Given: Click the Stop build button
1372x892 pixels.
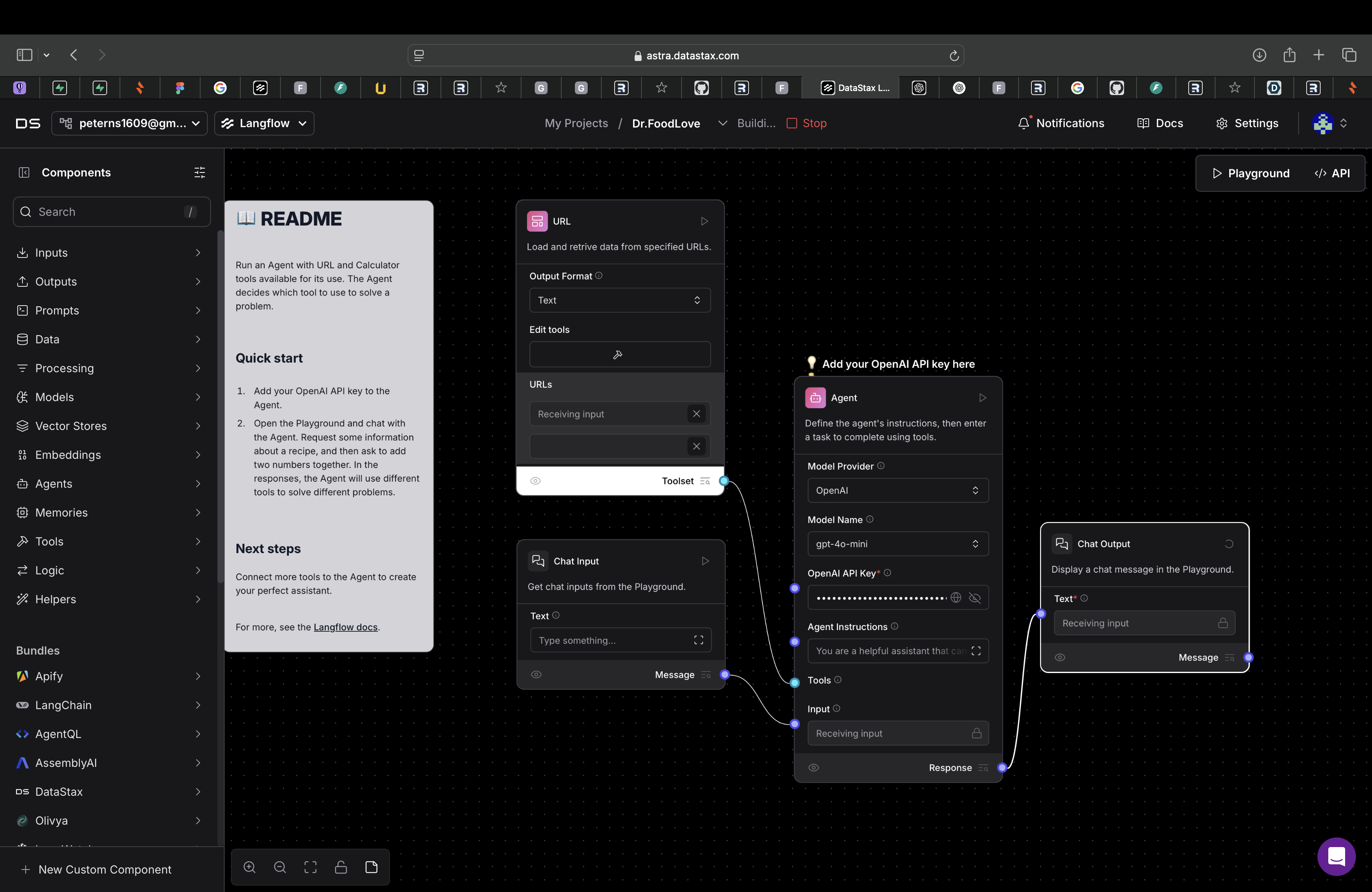Looking at the screenshot, I should (x=806, y=123).
